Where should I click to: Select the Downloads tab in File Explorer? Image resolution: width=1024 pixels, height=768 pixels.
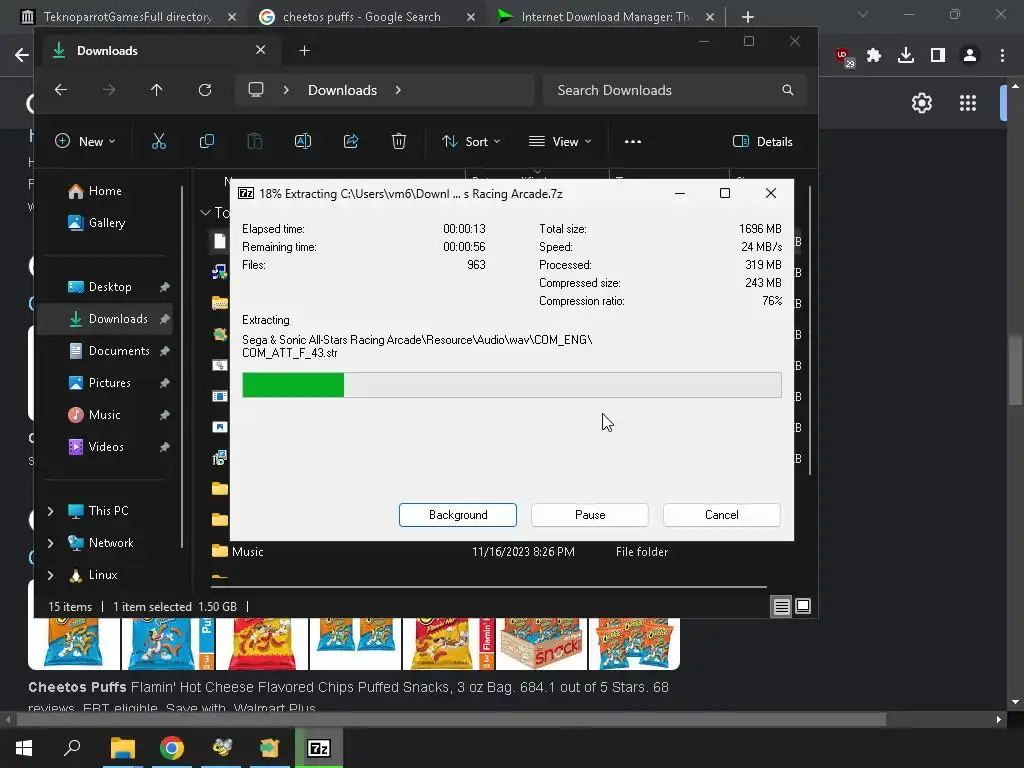[x=161, y=50]
